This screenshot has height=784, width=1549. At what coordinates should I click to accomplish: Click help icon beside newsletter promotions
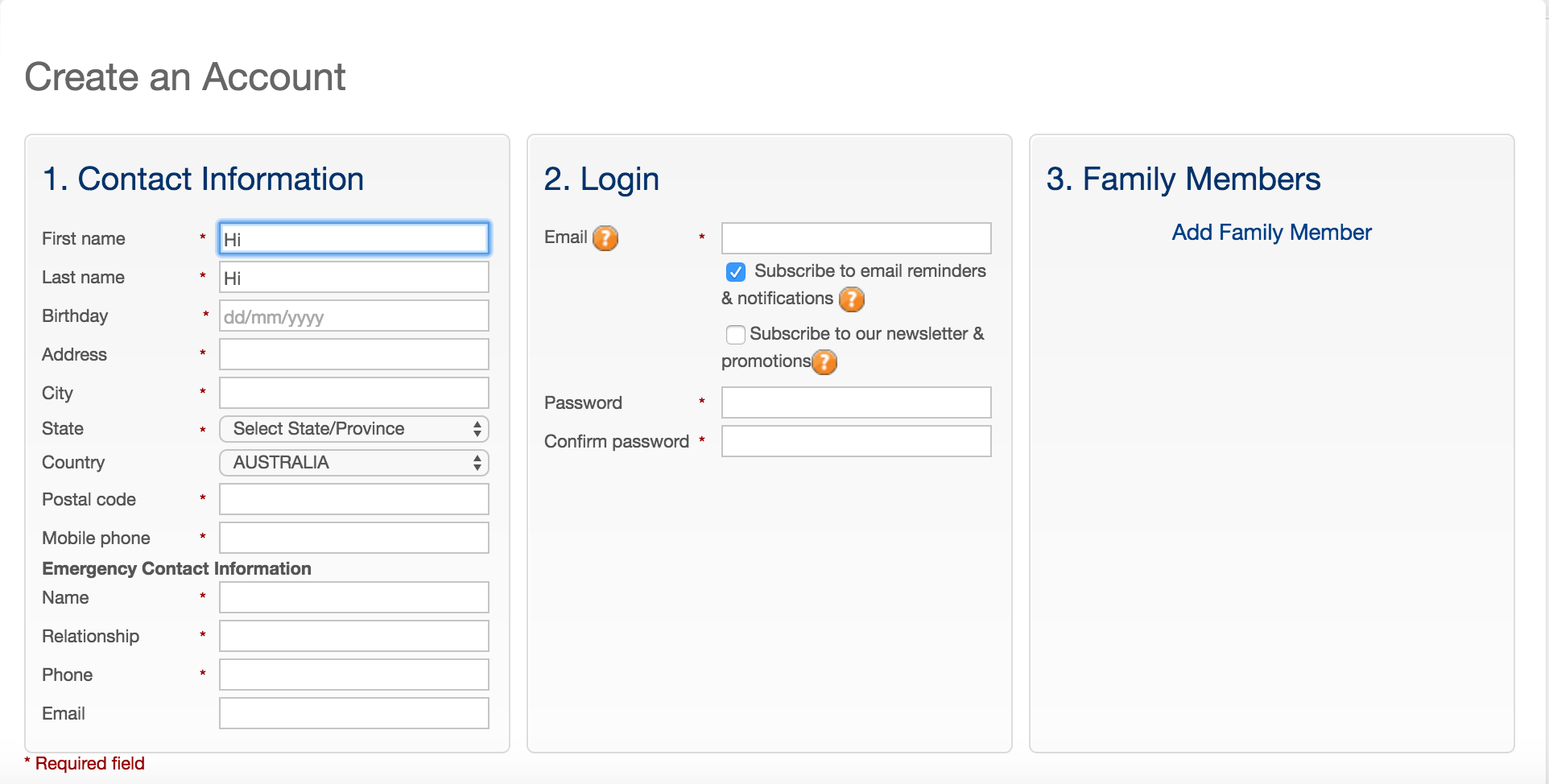click(x=824, y=362)
